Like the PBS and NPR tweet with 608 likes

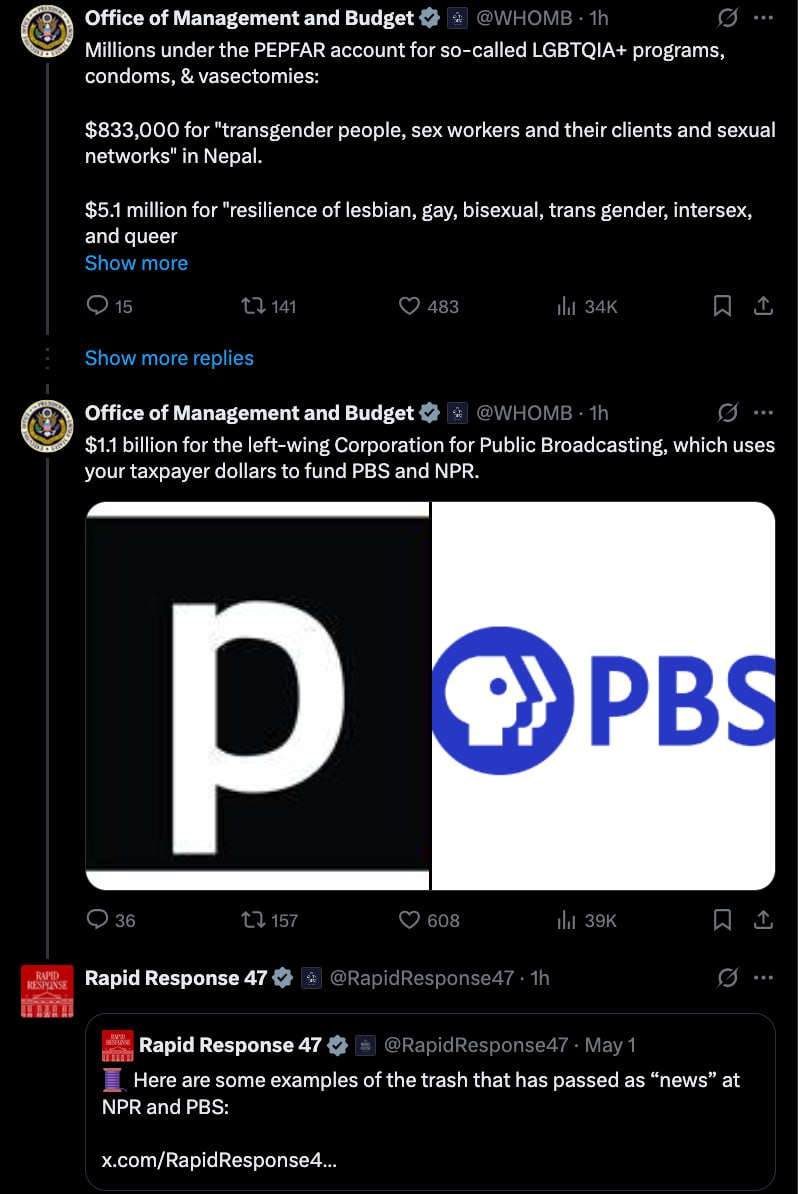[429, 920]
